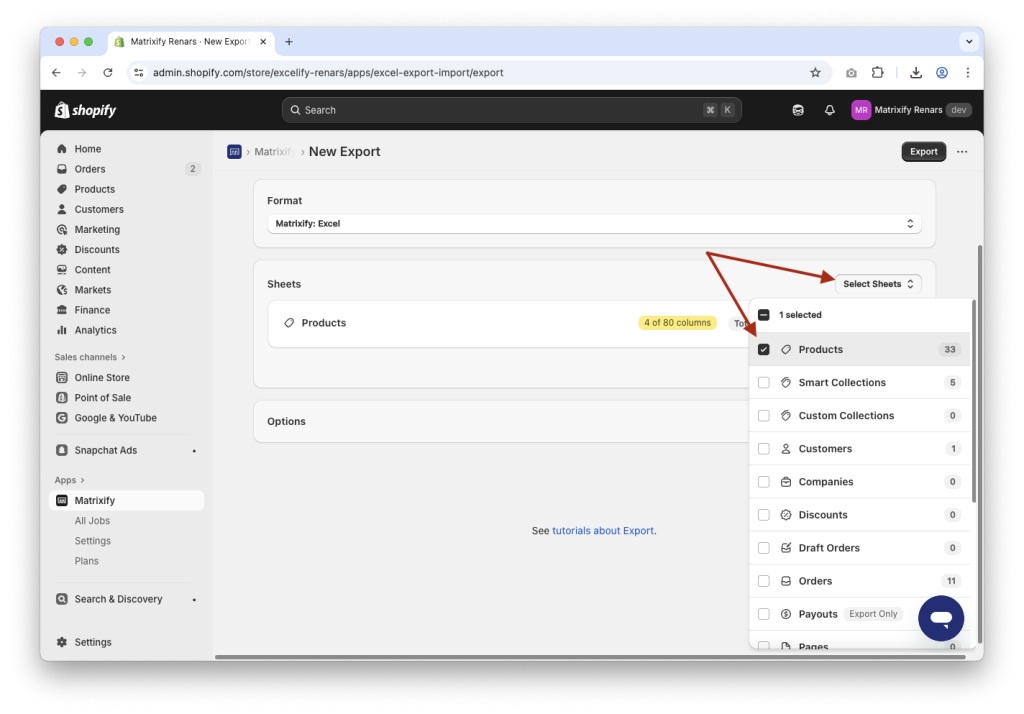Switch to the All Jobs page under Matrixify
Image resolution: width=1024 pixels, height=714 pixels.
pos(92,520)
